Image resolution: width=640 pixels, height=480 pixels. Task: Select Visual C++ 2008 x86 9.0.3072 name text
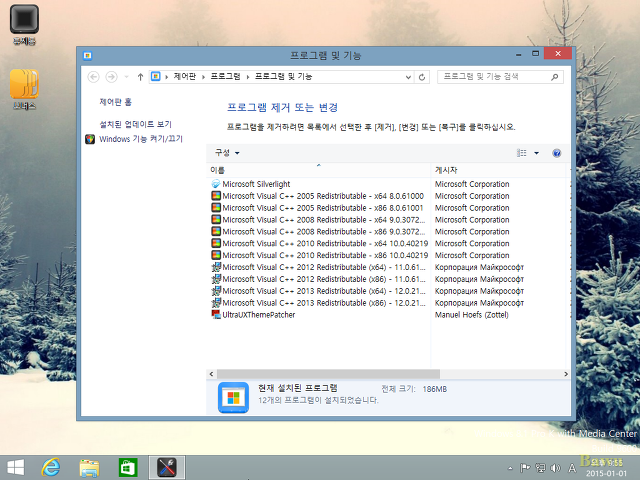tap(324, 231)
